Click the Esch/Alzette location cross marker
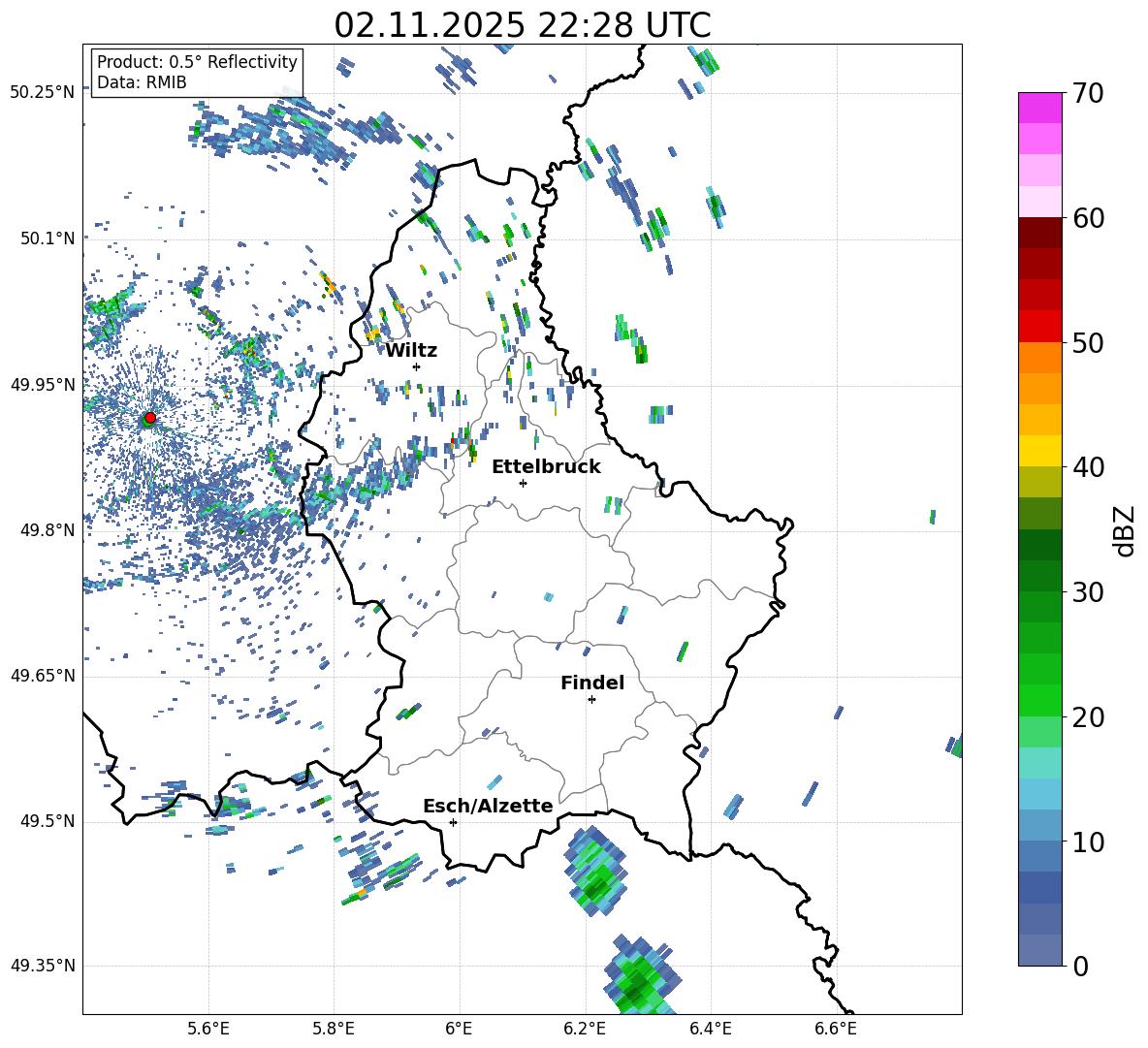 tap(453, 822)
